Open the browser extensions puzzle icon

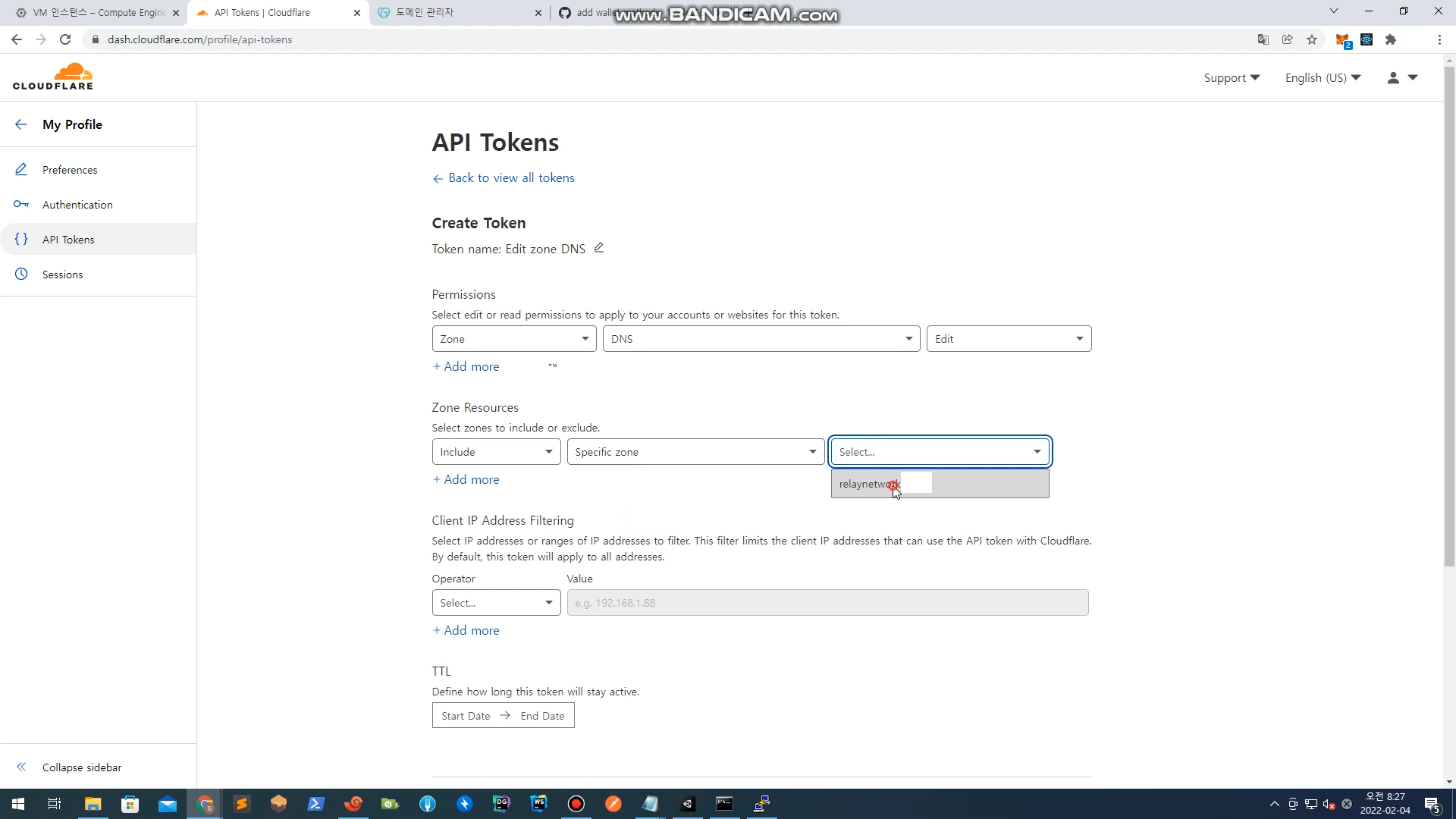pyautogui.click(x=1391, y=39)
